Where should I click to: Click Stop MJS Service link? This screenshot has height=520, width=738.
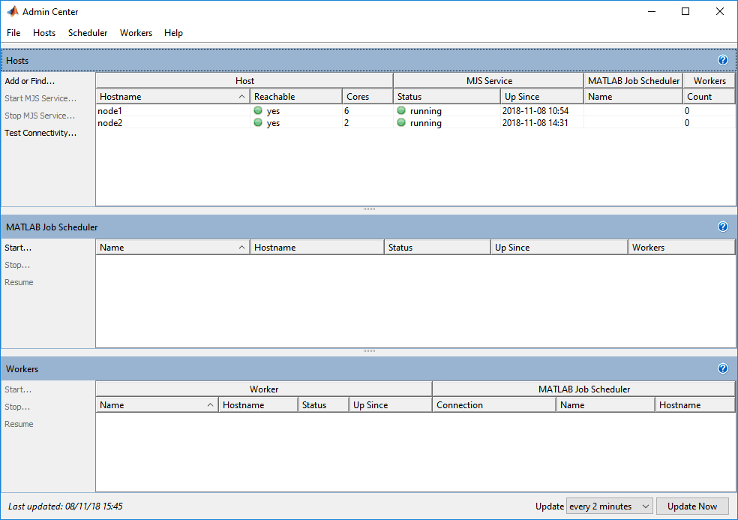tap(40, 116)
